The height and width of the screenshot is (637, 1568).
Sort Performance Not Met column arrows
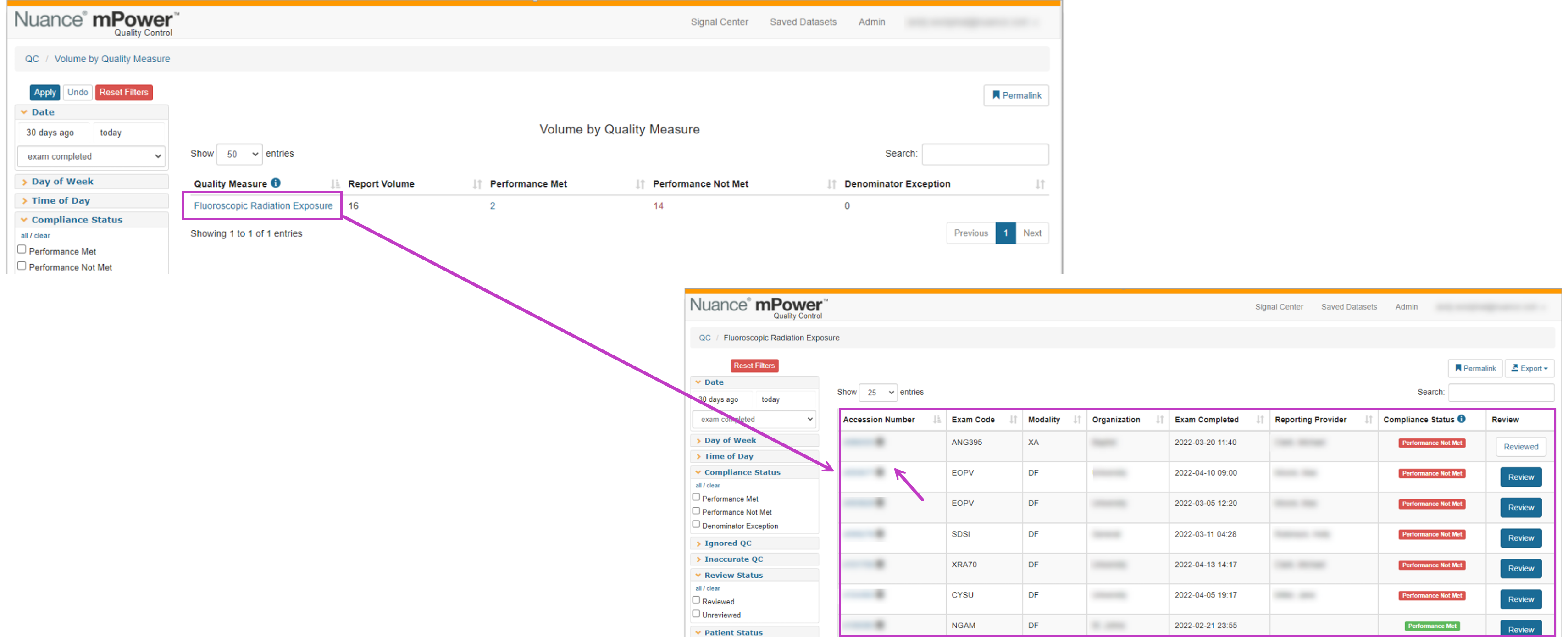[831, 184]
